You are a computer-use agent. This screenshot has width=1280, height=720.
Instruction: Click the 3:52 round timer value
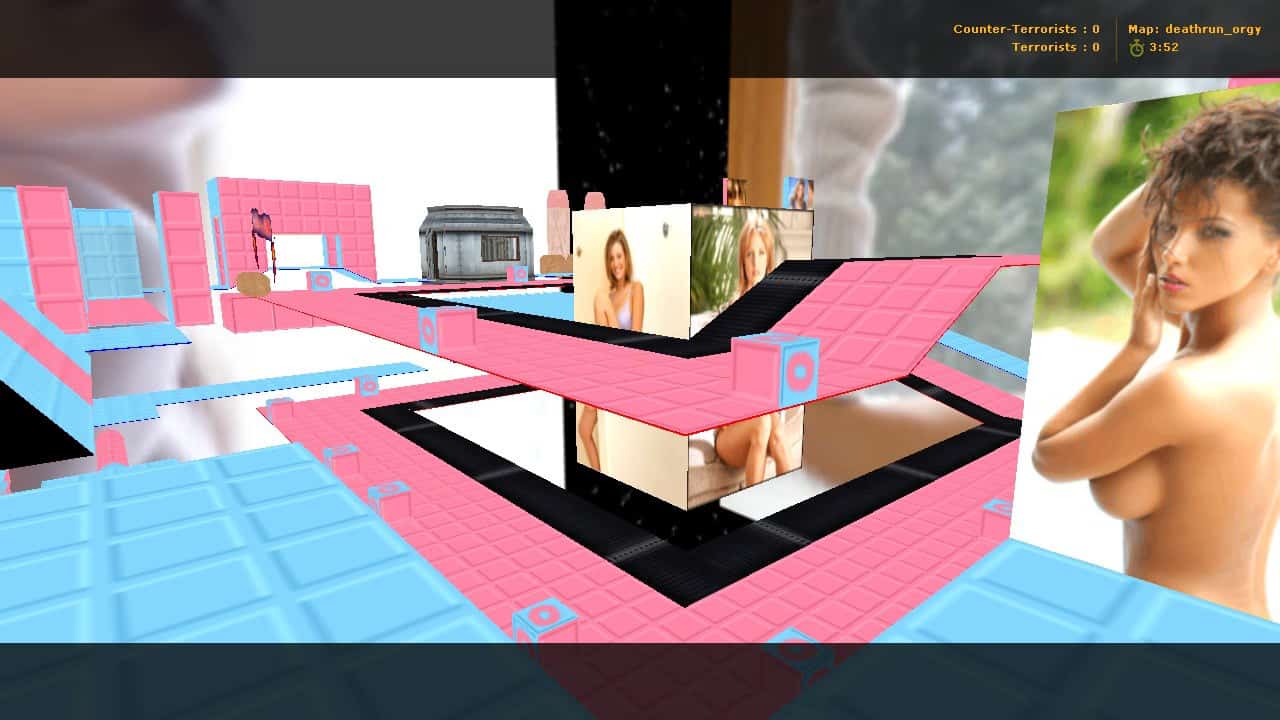point(1164,47)
